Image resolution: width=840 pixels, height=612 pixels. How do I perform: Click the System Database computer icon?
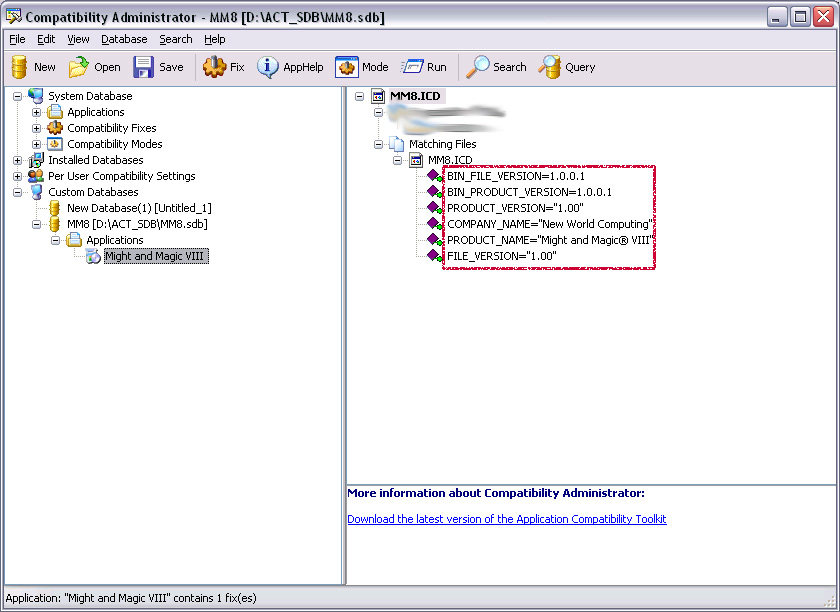click(36, 96)
